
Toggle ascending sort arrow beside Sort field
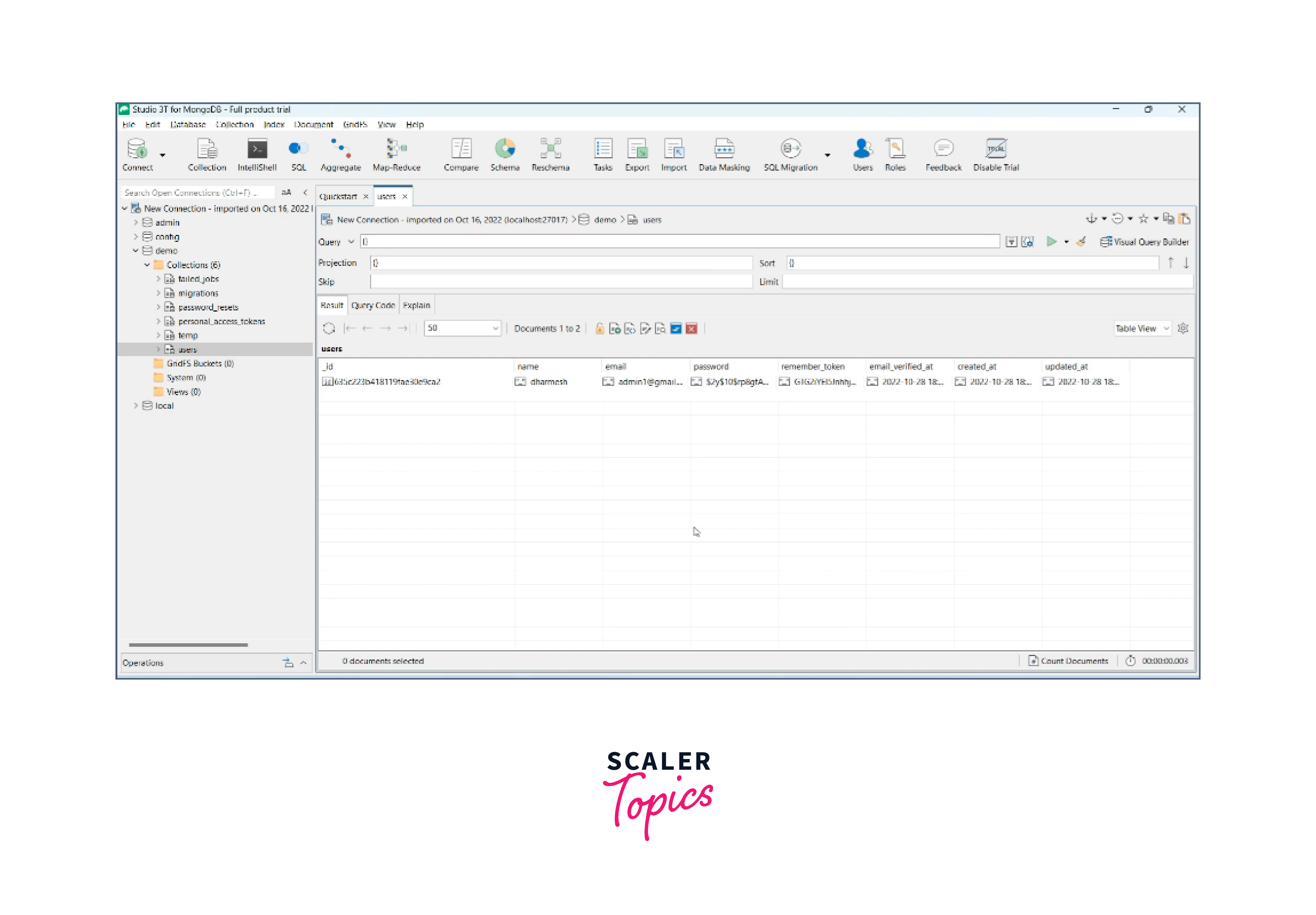tap(1170, 263)
